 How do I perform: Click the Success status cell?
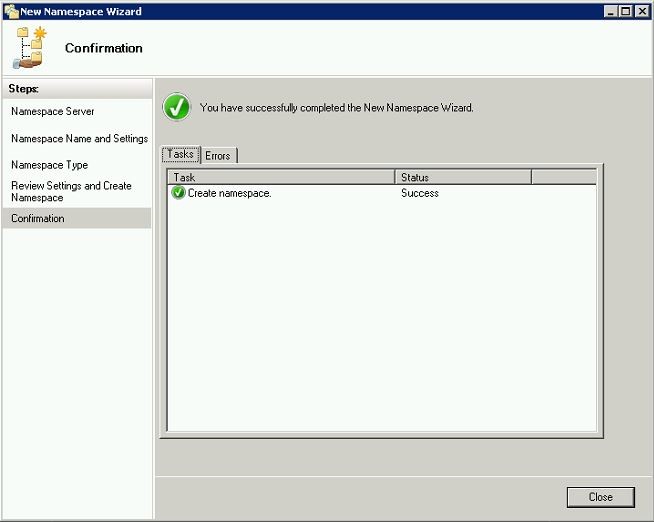click(x=420, y=193)
